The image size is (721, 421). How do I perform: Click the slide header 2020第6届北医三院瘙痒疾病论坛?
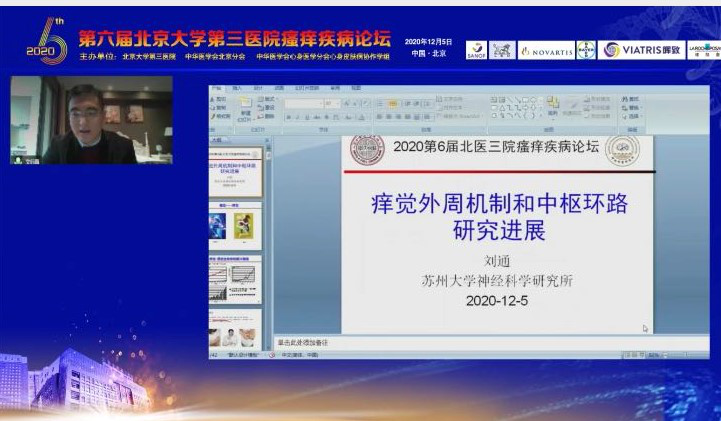(x=496, y=147)
